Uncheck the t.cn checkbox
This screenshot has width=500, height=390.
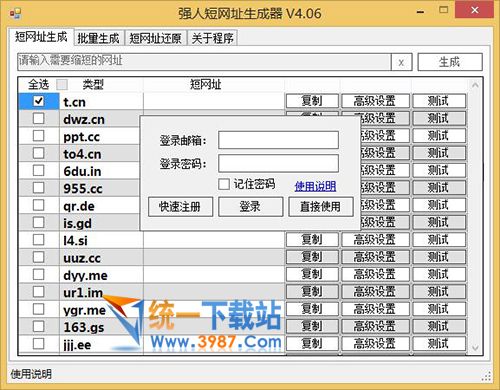[39, 101]
